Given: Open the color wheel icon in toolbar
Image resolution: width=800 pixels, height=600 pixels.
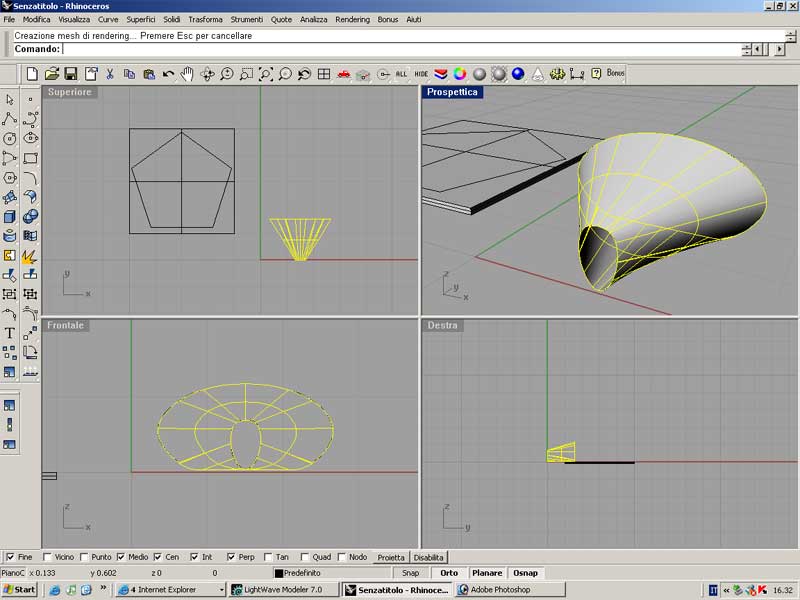Looking at the screenshot, I should click(x=460, y=74).
